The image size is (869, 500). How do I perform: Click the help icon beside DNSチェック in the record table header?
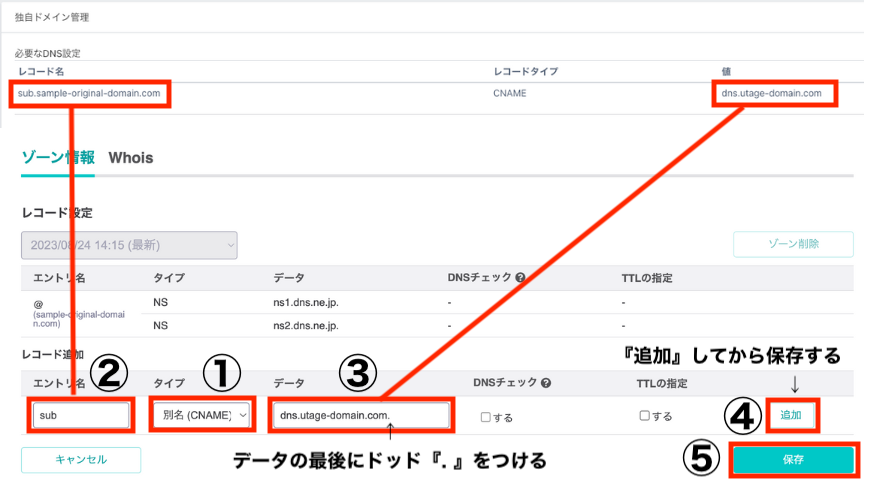(520, 277)
